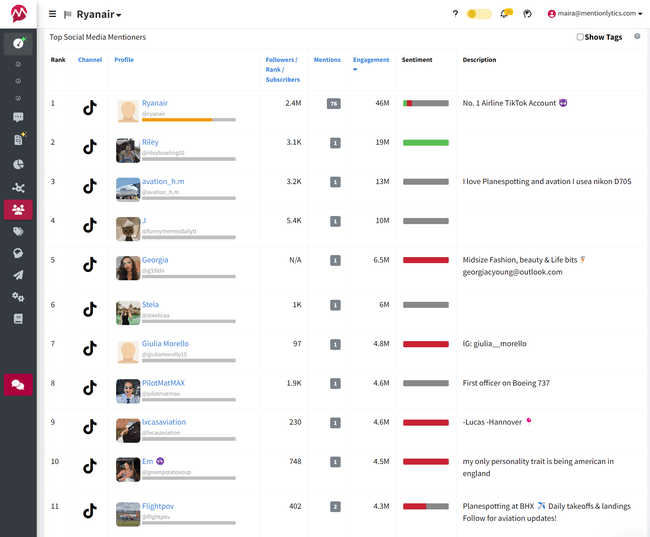Open the dashboard gauge sidebar icon
Image resolution: width=650 pixels, height=537 pixels.
tap(18, 43)
